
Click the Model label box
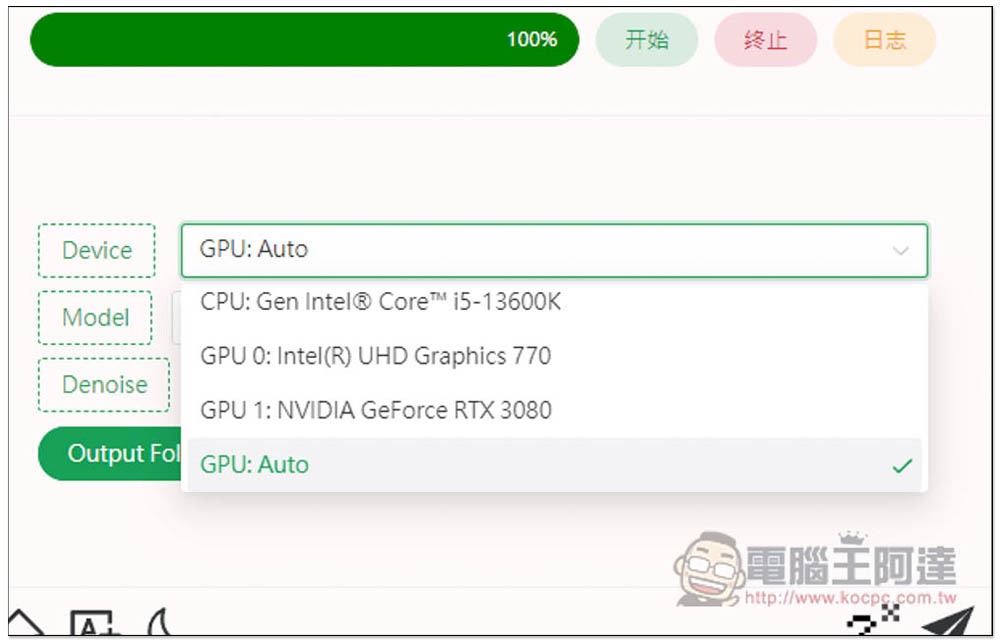96,318
